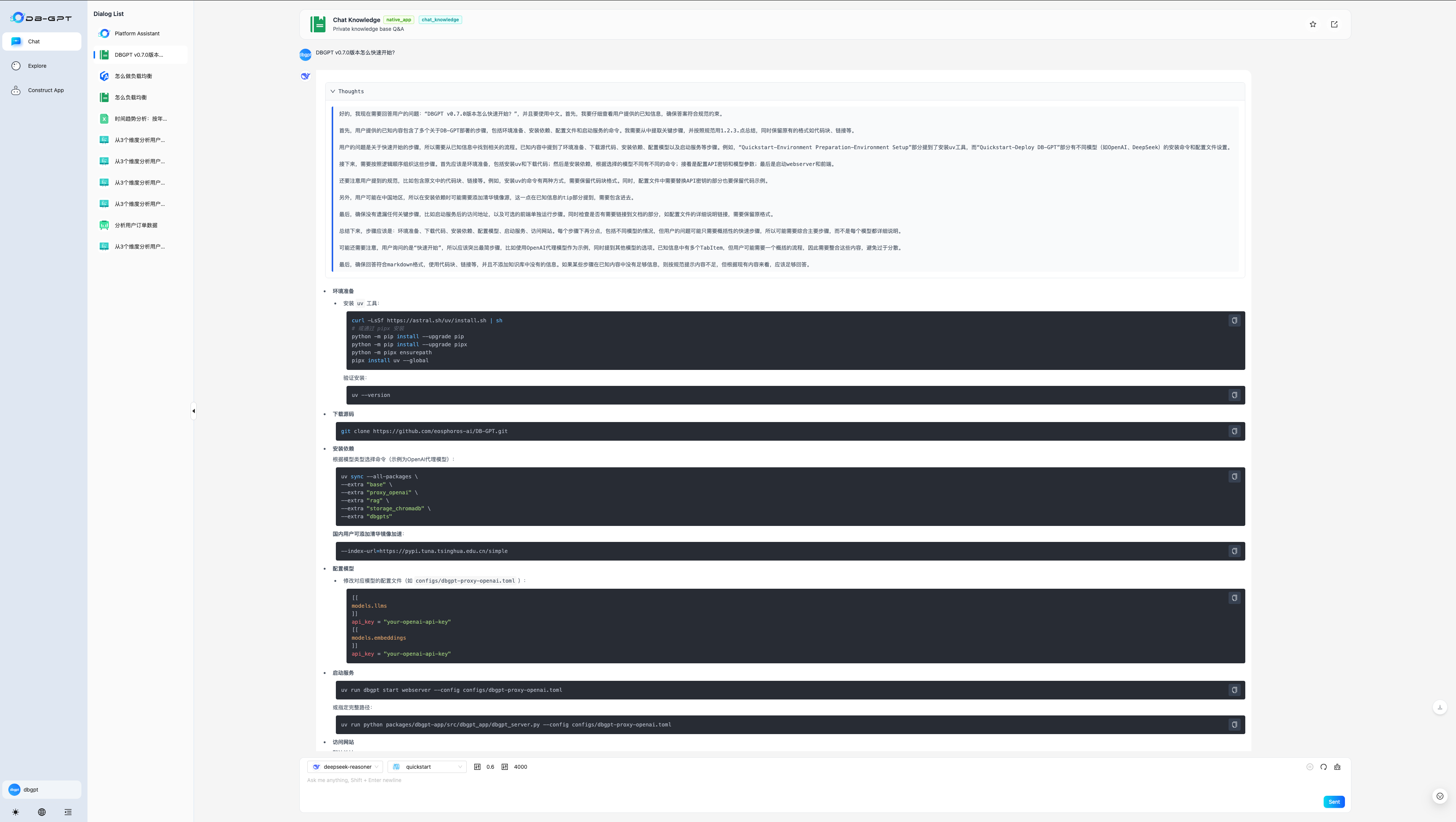Open the DB-GPT logo in the sidebar
Image resolution: width=1456 pixels, height=822 pixels.
point(41,18)
